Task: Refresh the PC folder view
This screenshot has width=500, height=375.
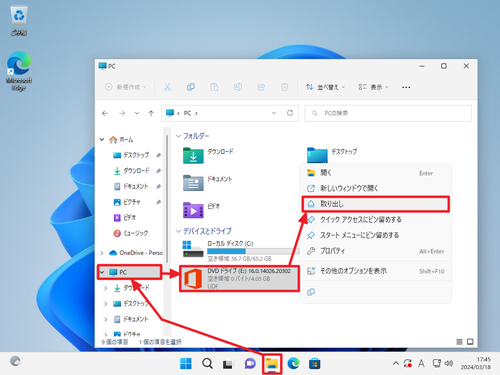Action: (290, 113)
